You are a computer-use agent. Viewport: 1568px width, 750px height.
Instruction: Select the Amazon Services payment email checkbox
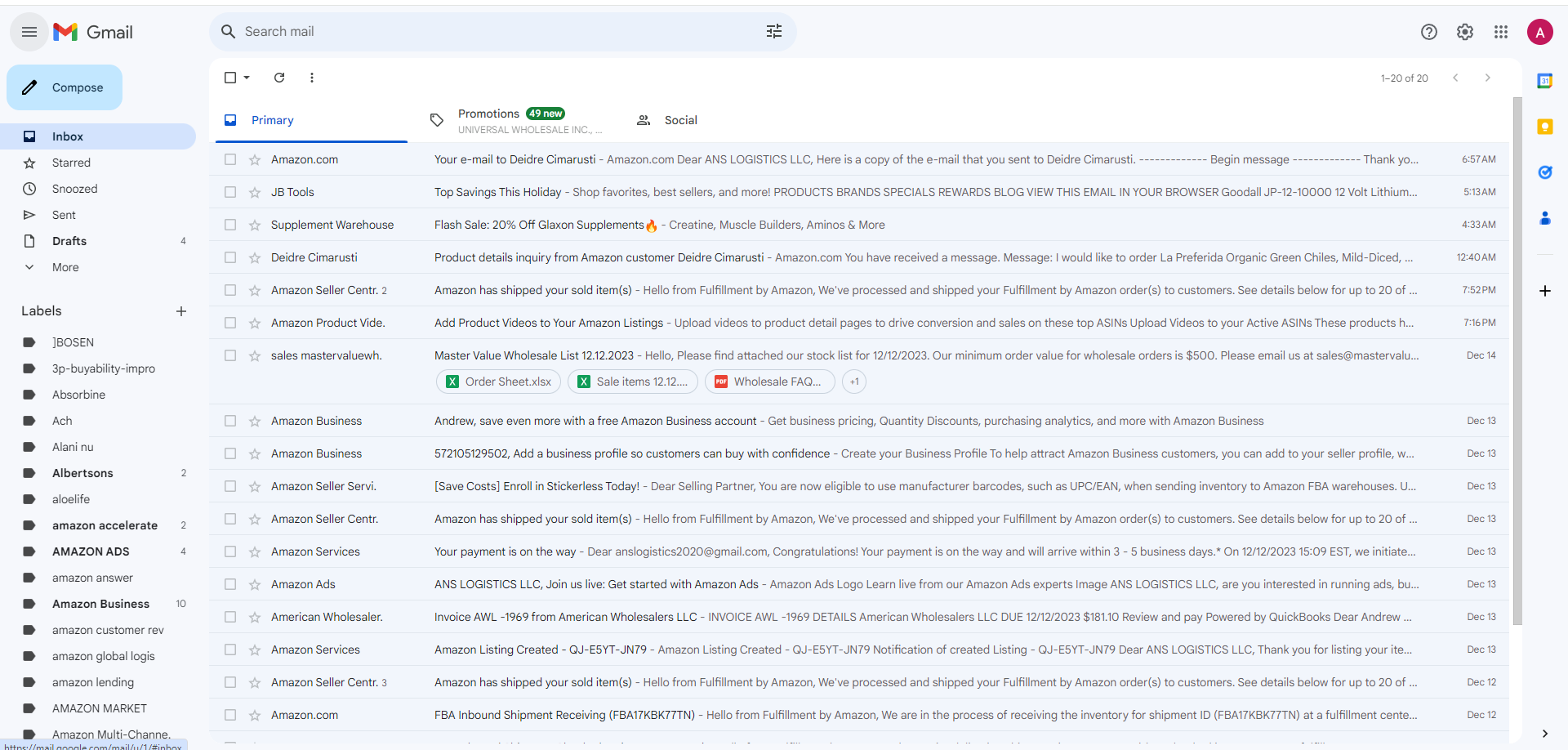point(230,551)
